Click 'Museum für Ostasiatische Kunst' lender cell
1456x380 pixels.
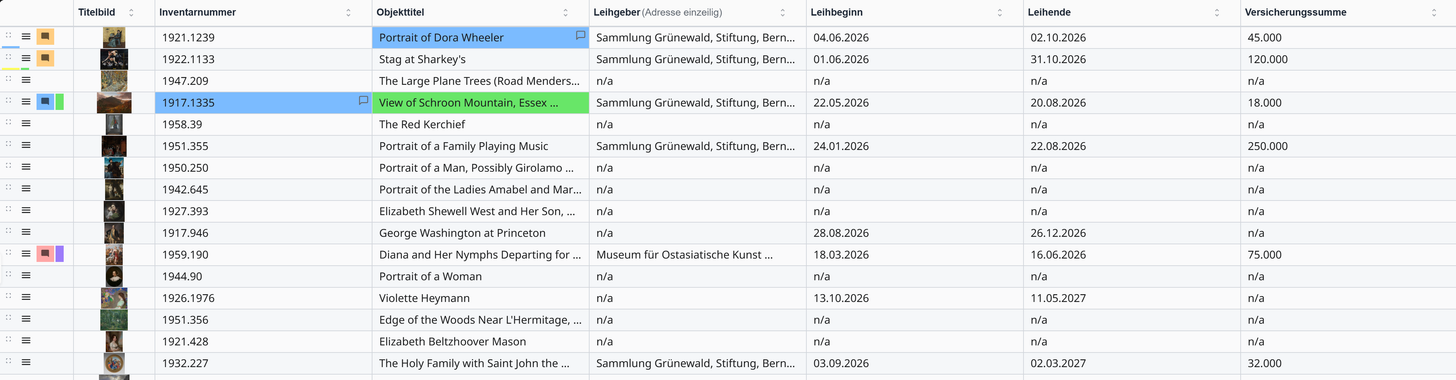pos(698,254)
